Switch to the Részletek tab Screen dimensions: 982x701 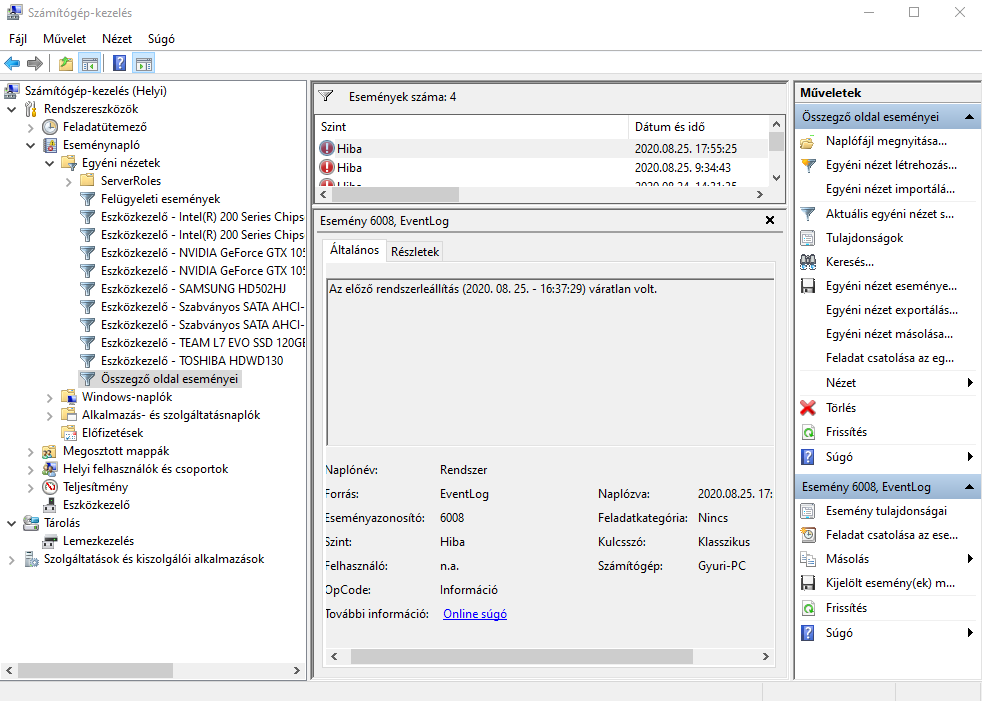point(415,251)
